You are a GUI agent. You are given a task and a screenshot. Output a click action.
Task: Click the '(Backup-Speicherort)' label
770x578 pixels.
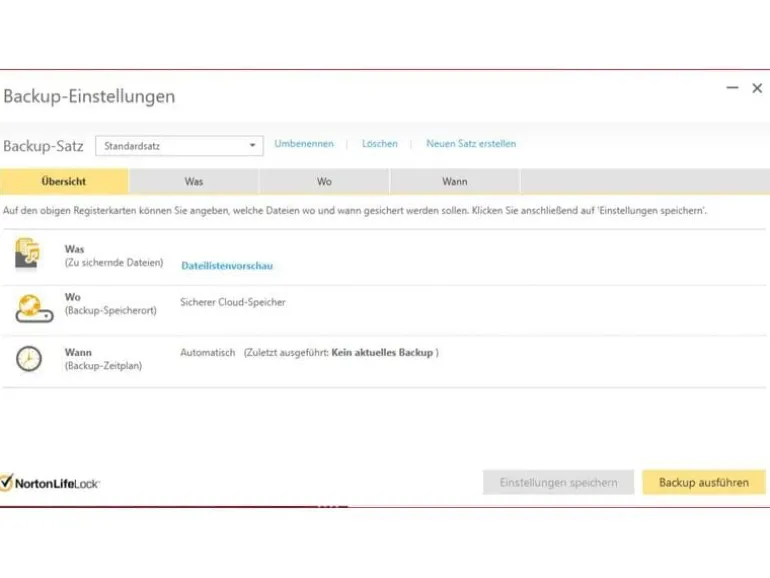[110, 310]
